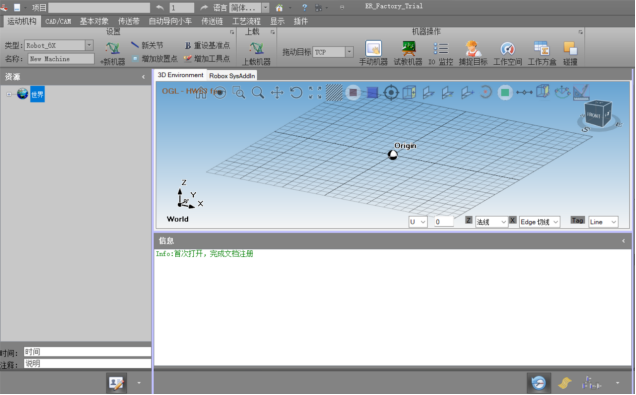This screenshot has height=395, width=636.
Task: Toggle the X checkbox beside Edge 切线
Action: [513, 220]
